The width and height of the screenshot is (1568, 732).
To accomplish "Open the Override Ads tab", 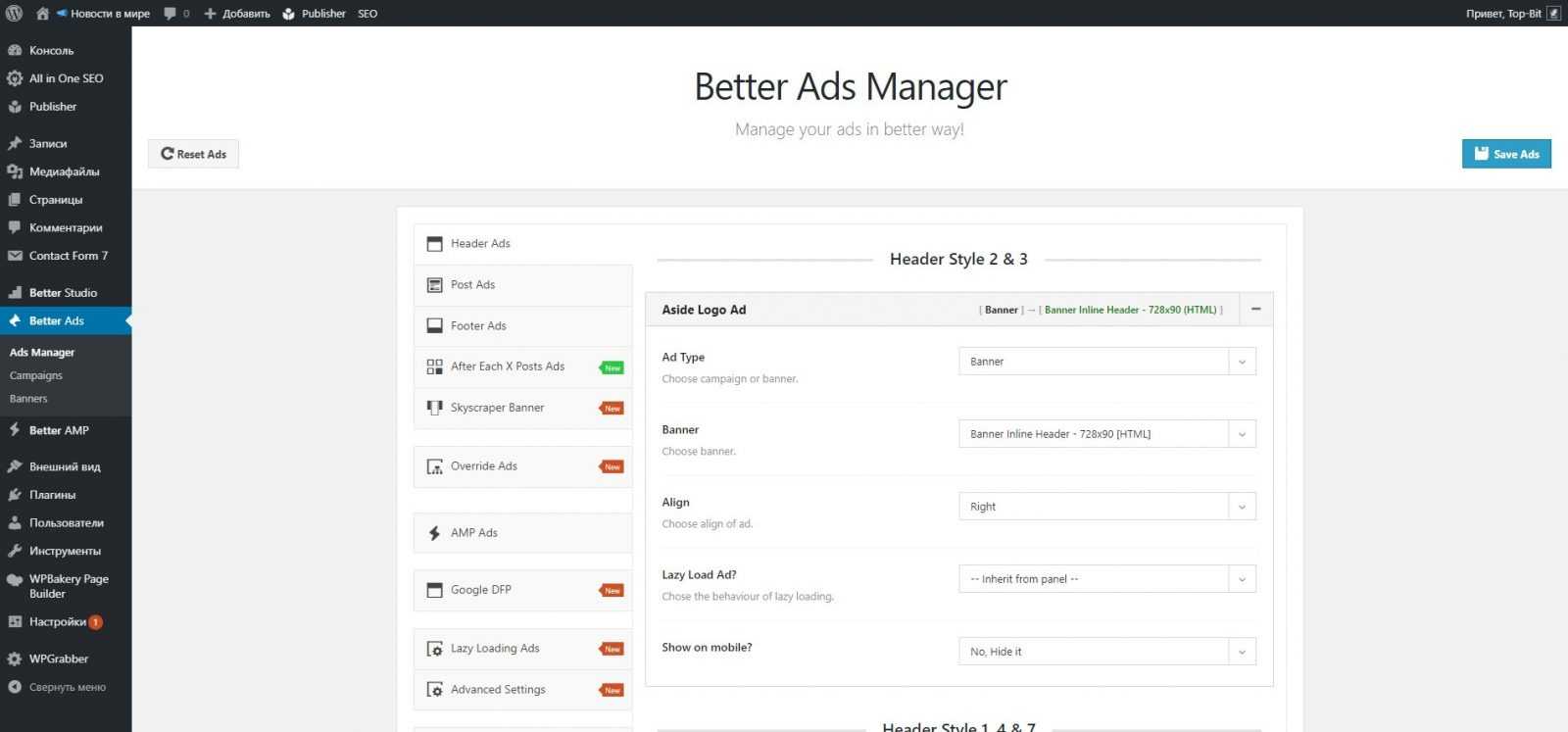I will (x=523, y=466).
